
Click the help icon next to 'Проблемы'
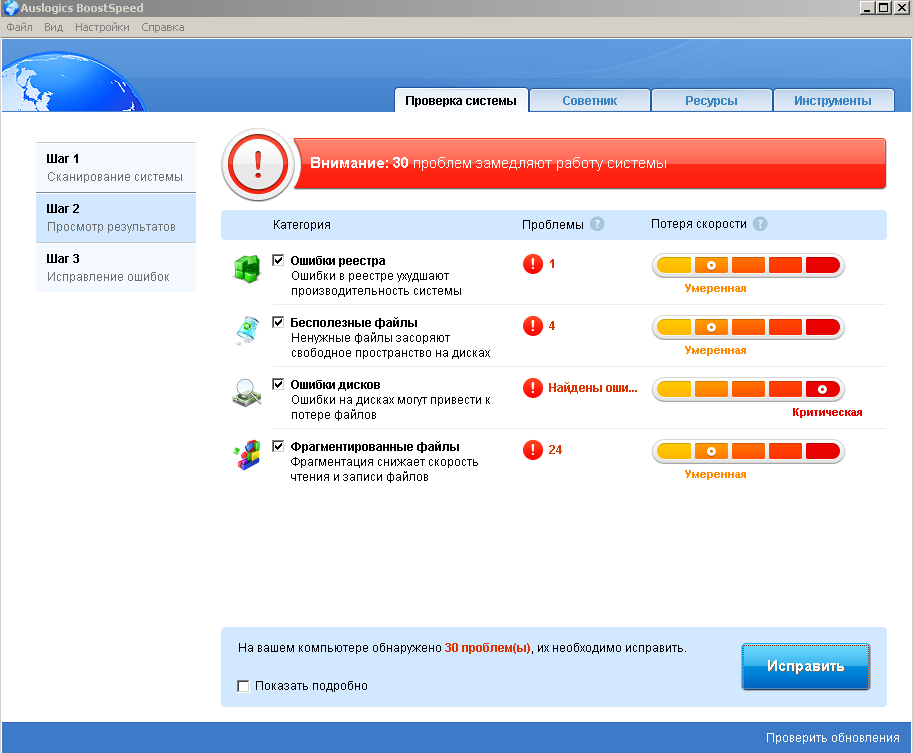pos(597,224)
